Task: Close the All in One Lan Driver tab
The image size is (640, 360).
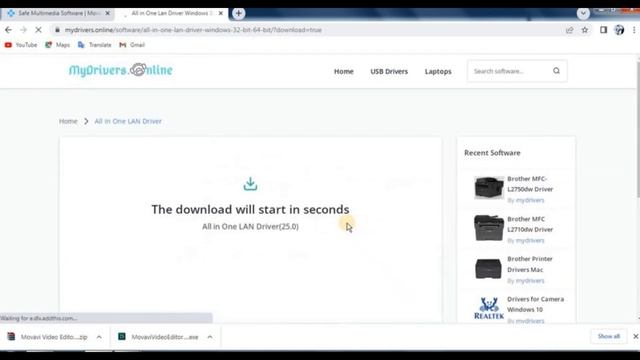Action: click(221, 13)
